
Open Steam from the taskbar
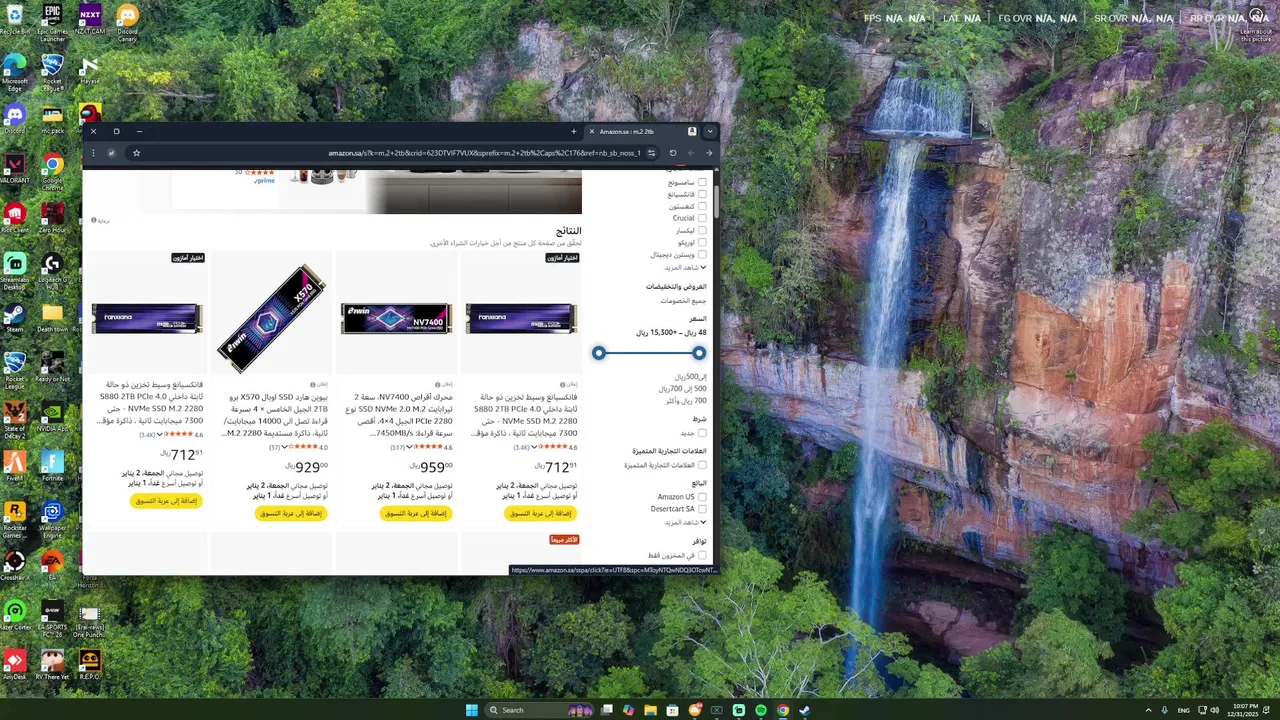[805, 710]
